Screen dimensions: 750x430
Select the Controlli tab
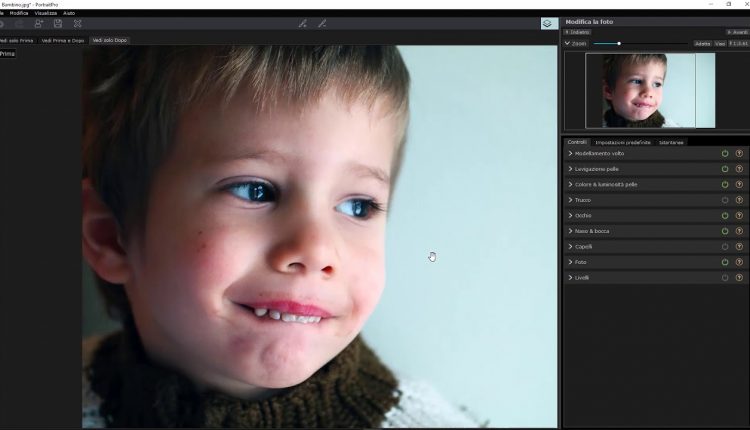tap(577, 142)
